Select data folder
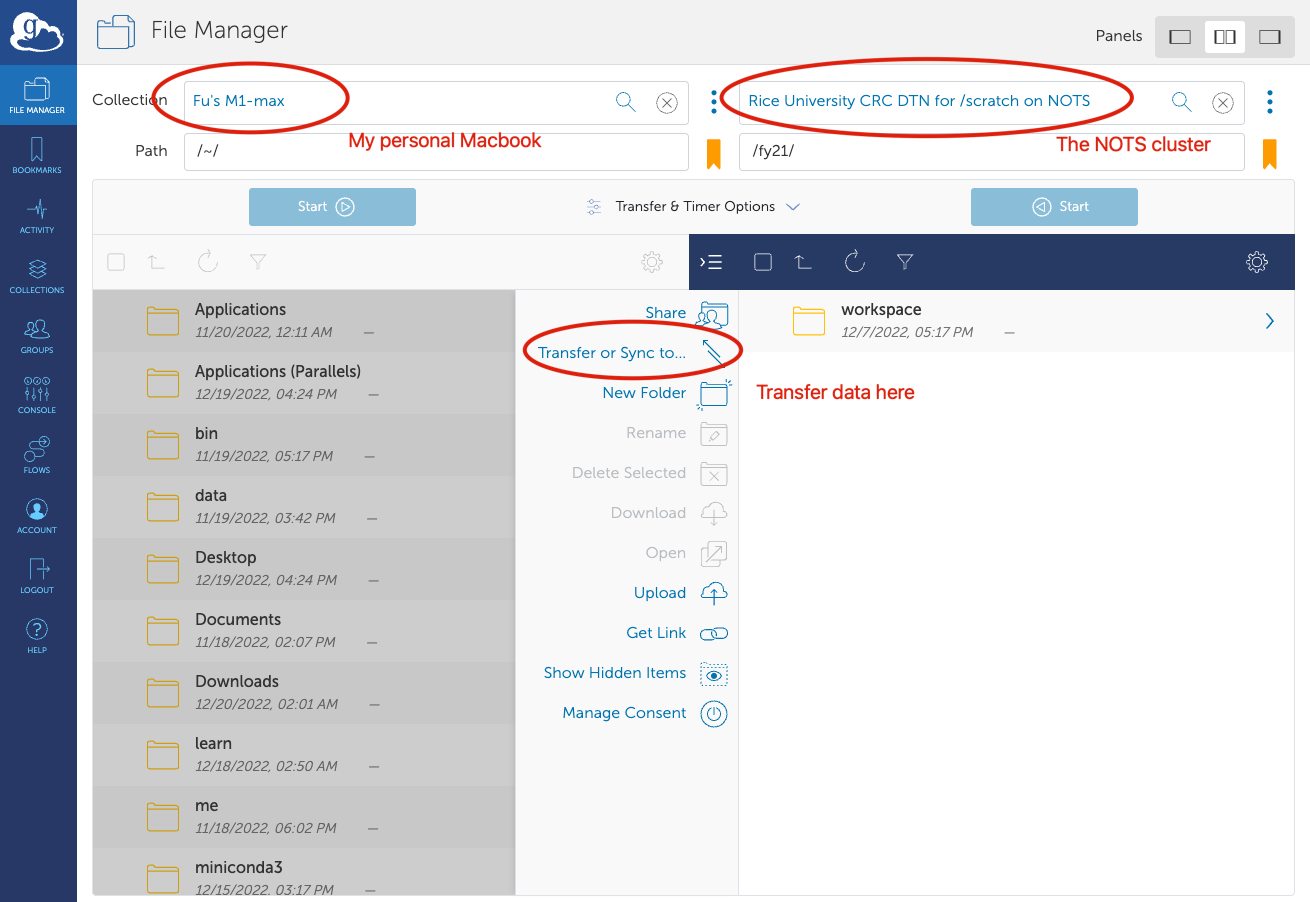This screenshot has height=902, width=1310. [304, 507]
